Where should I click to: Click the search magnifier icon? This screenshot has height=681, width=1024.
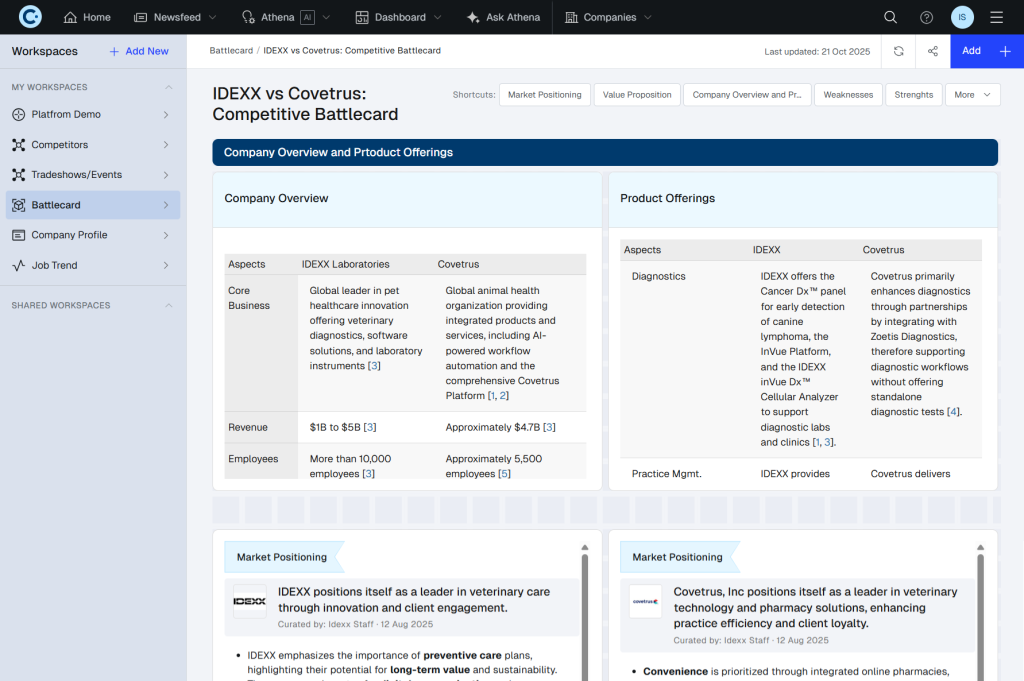coord(890,17)
